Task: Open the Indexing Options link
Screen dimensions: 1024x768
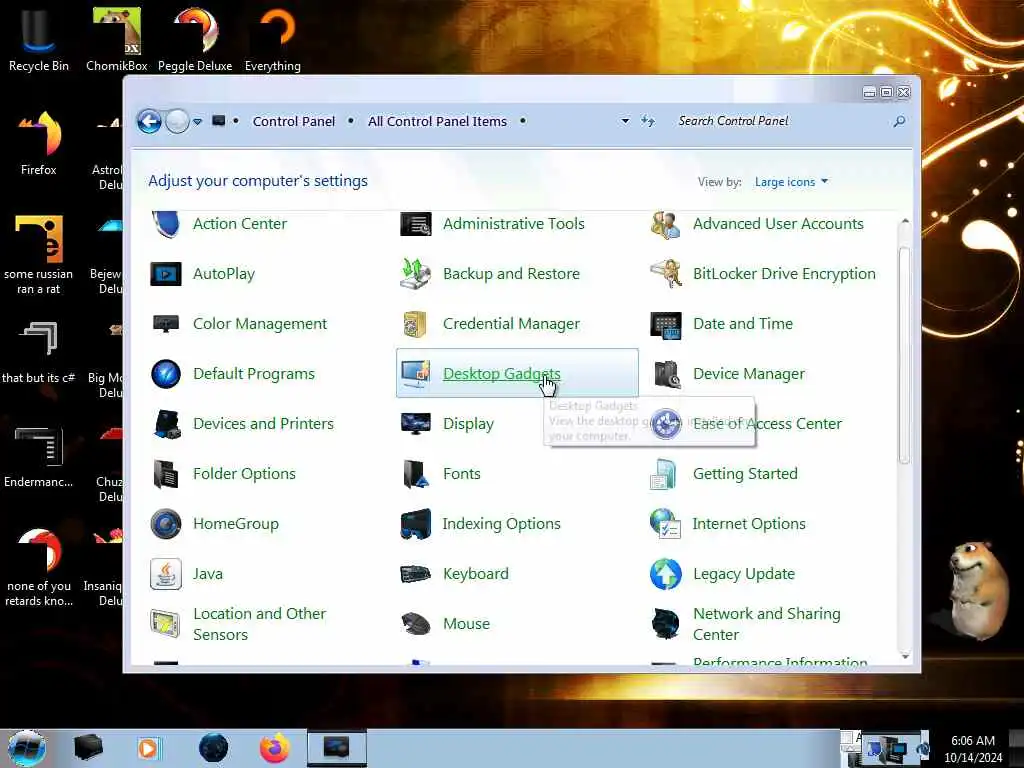Action: [x=502, y=524]
